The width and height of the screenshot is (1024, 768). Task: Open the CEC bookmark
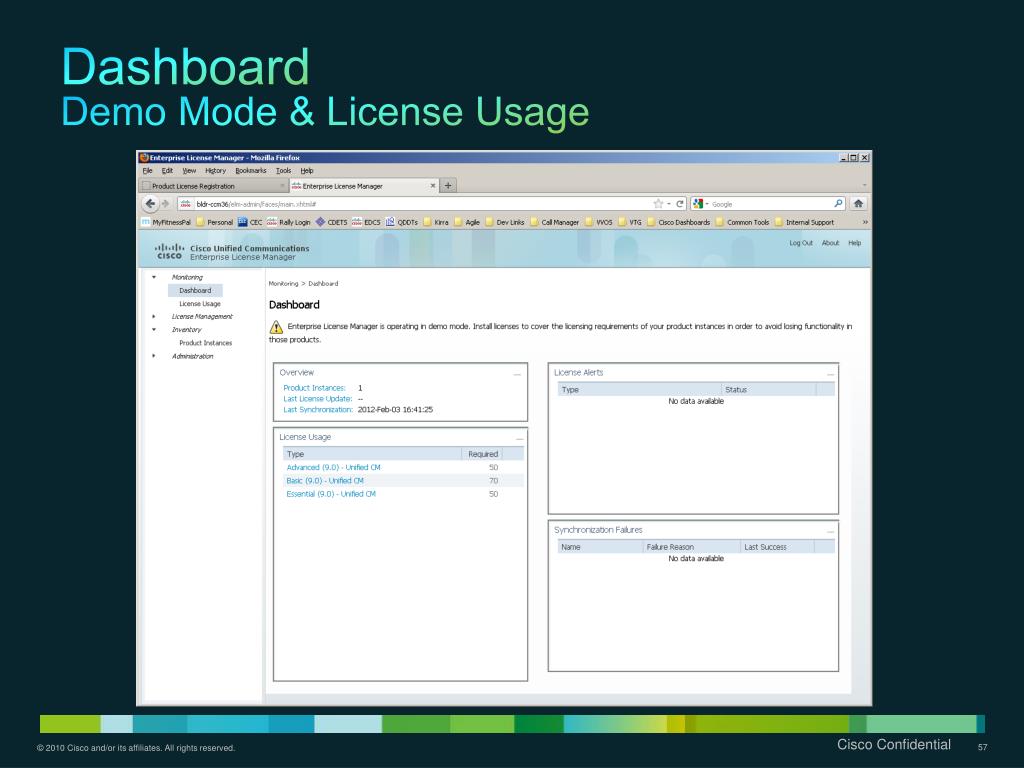[250, 222]
